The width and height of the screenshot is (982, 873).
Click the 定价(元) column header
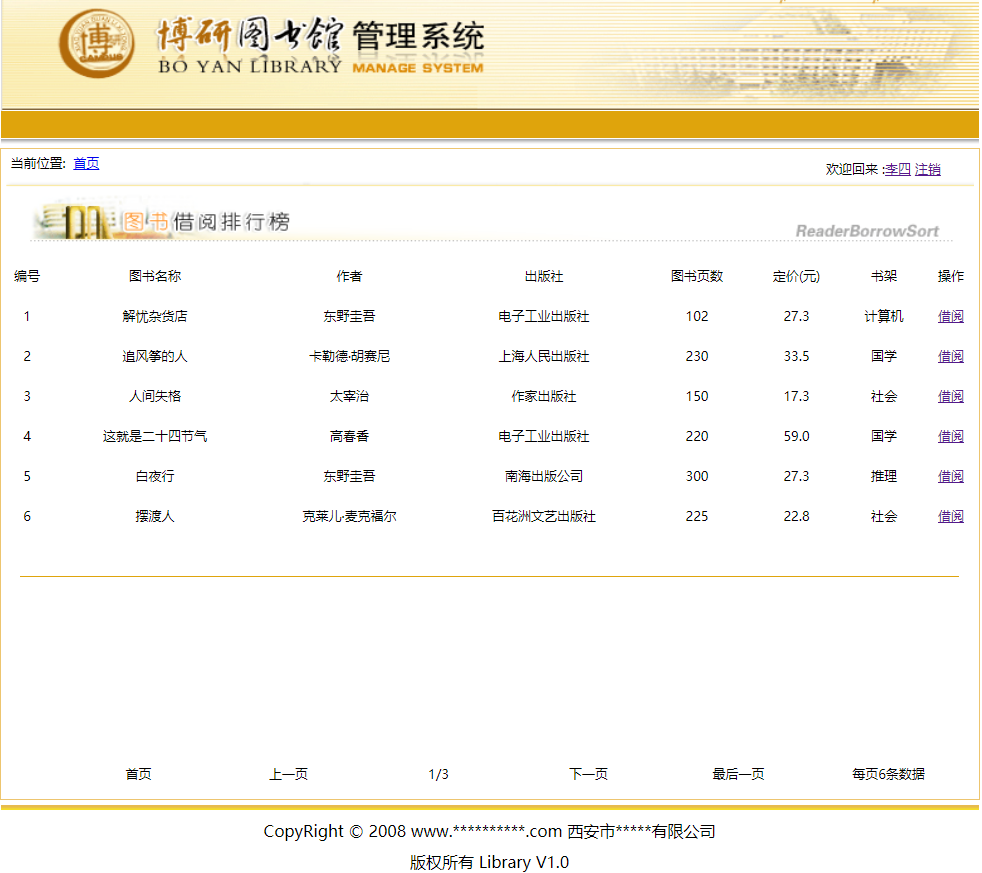(796, 276)
